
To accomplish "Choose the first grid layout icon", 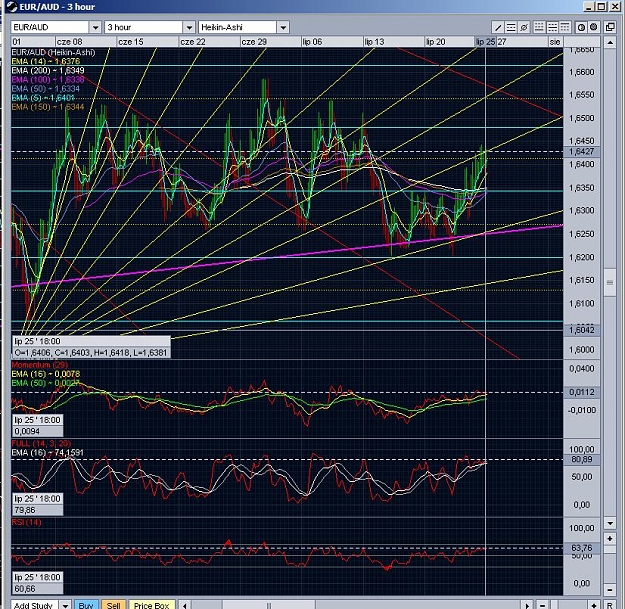I will (x=539, y=27).
